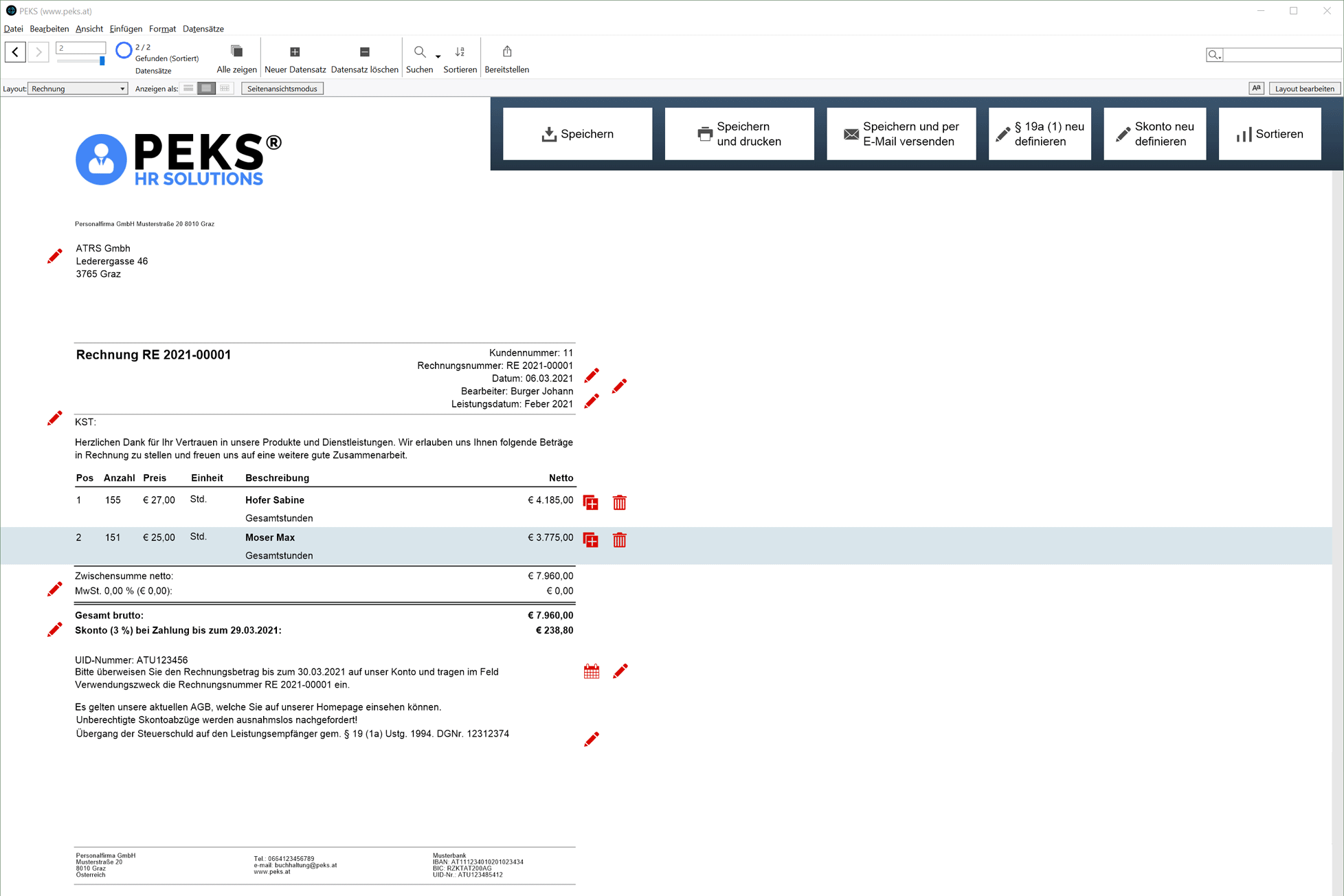Open calendar icon next to payment date

(x=592, y=671)
